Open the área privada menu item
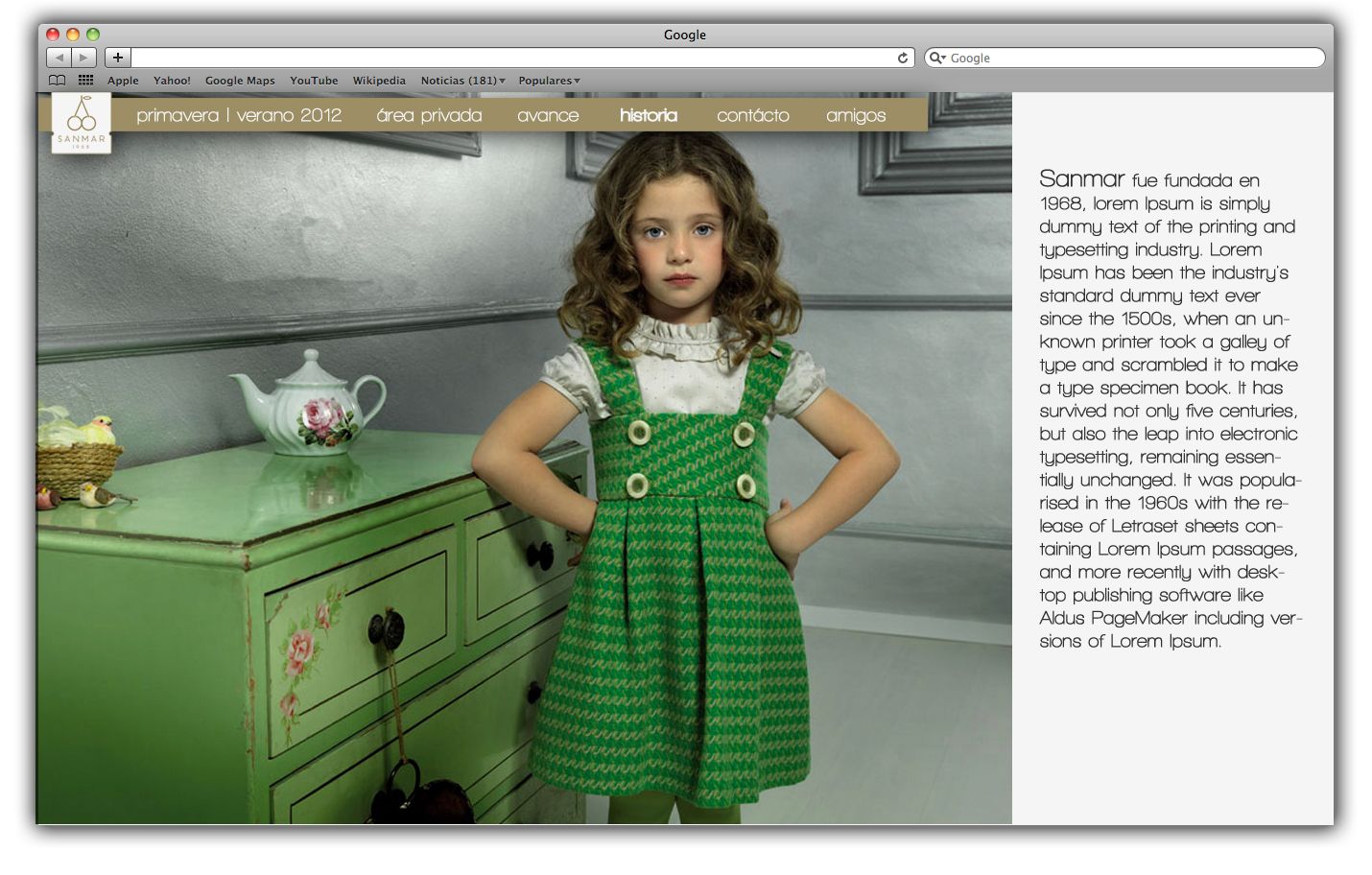This screenshot has width=1372, height=875. click(429, 115)
